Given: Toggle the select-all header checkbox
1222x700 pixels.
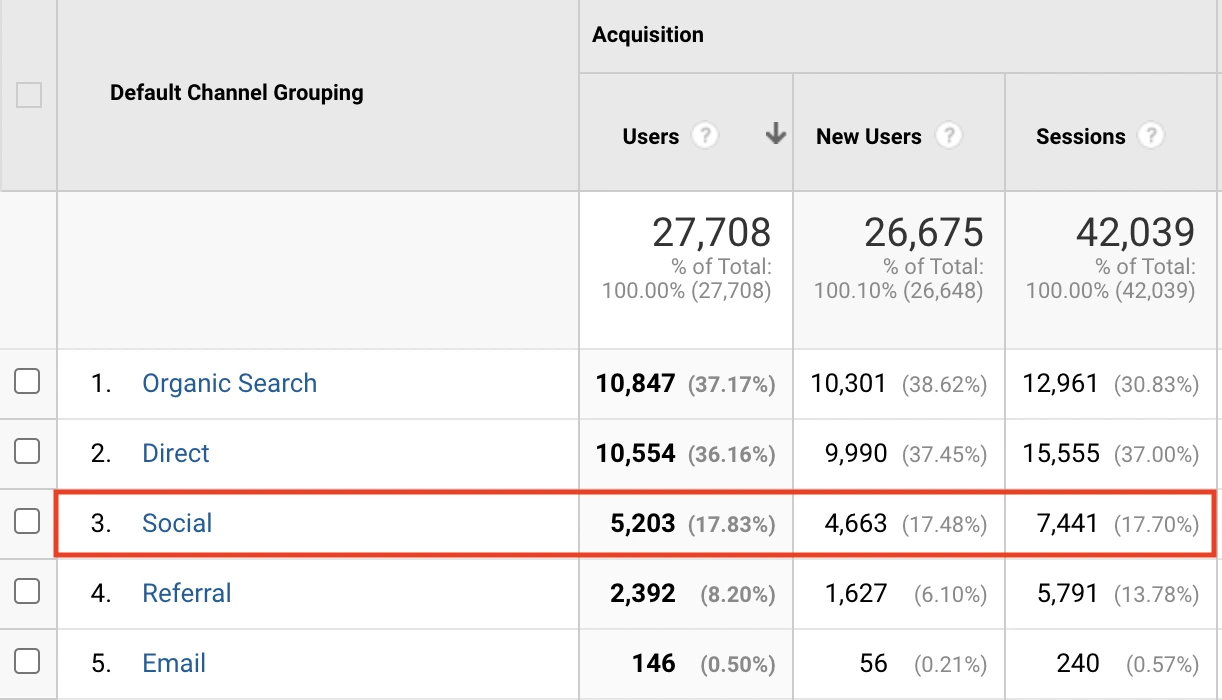Looking at the screenshot, I should [x=29, y=95].
